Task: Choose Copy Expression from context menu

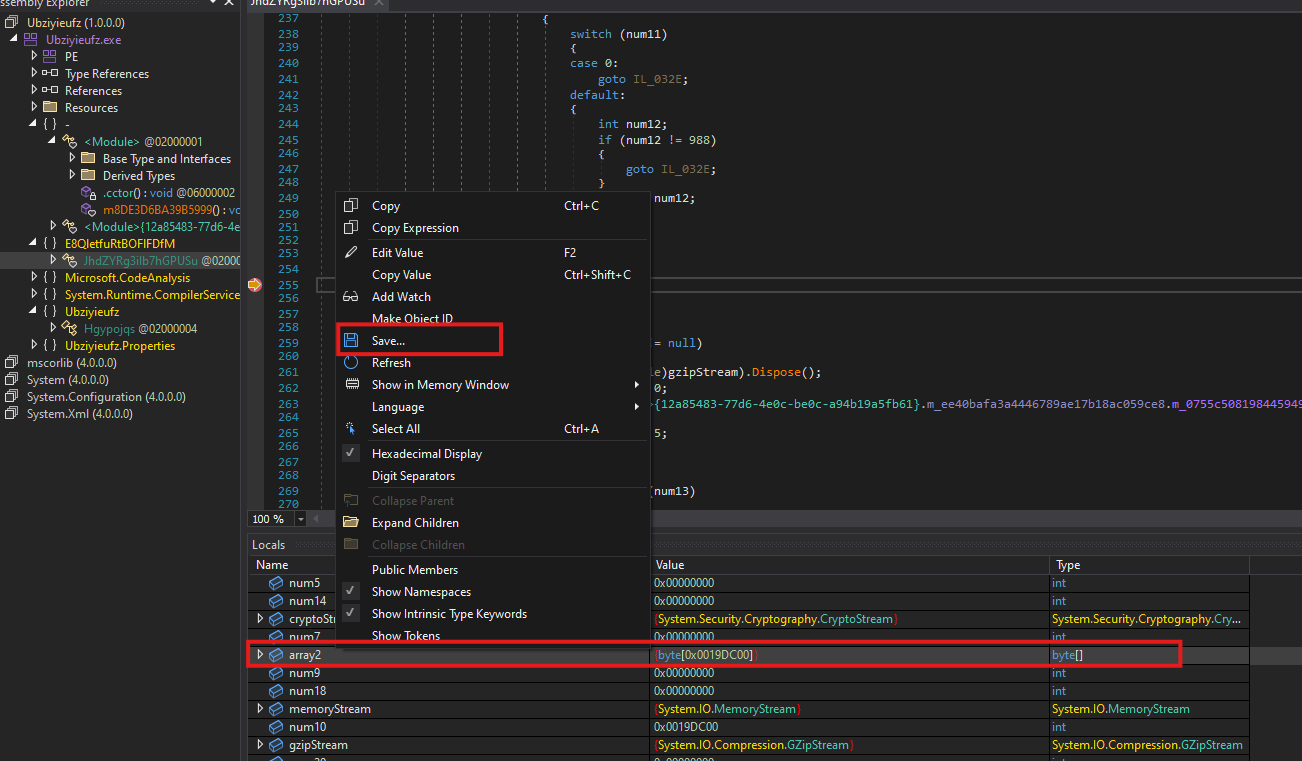Action: [x=415, y=228]
